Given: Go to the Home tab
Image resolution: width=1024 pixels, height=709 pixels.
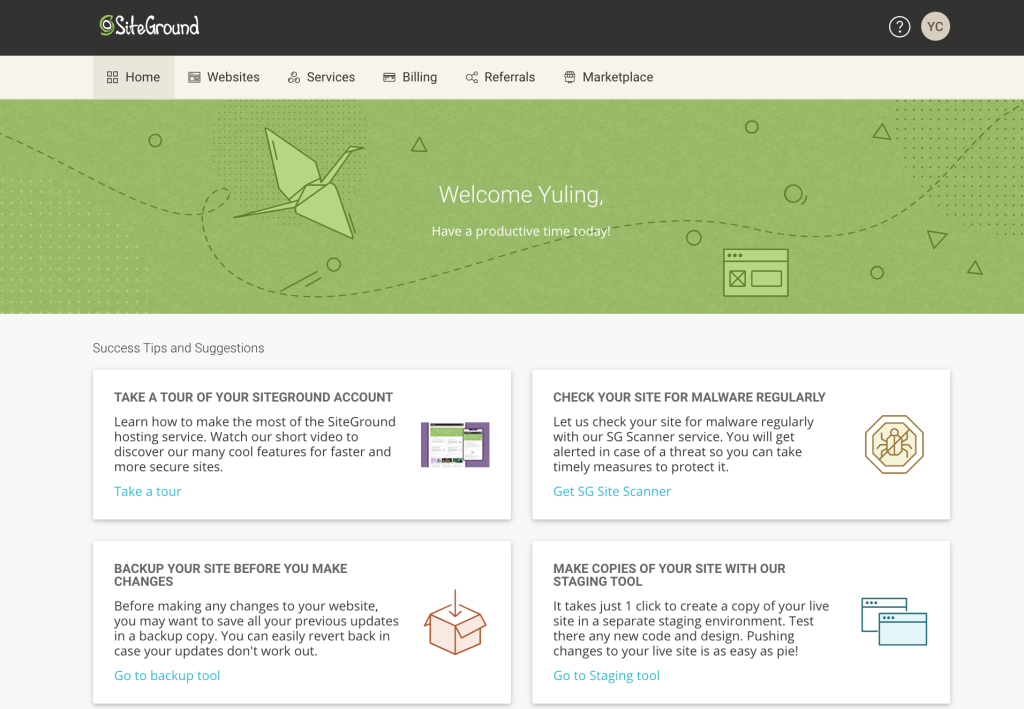Looking at the screenshot, I should tap(134, 77).
